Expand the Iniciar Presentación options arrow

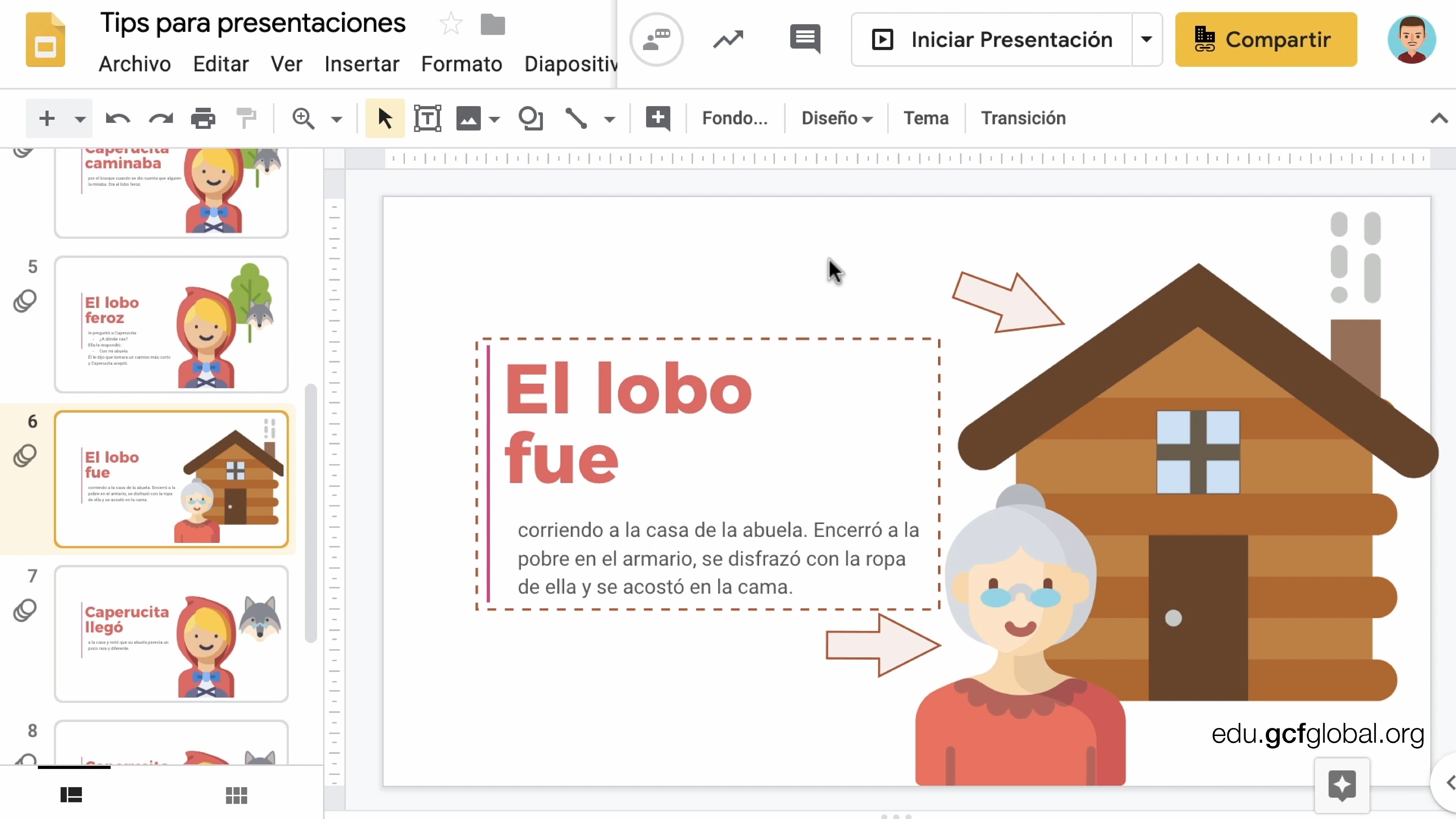1147,39
